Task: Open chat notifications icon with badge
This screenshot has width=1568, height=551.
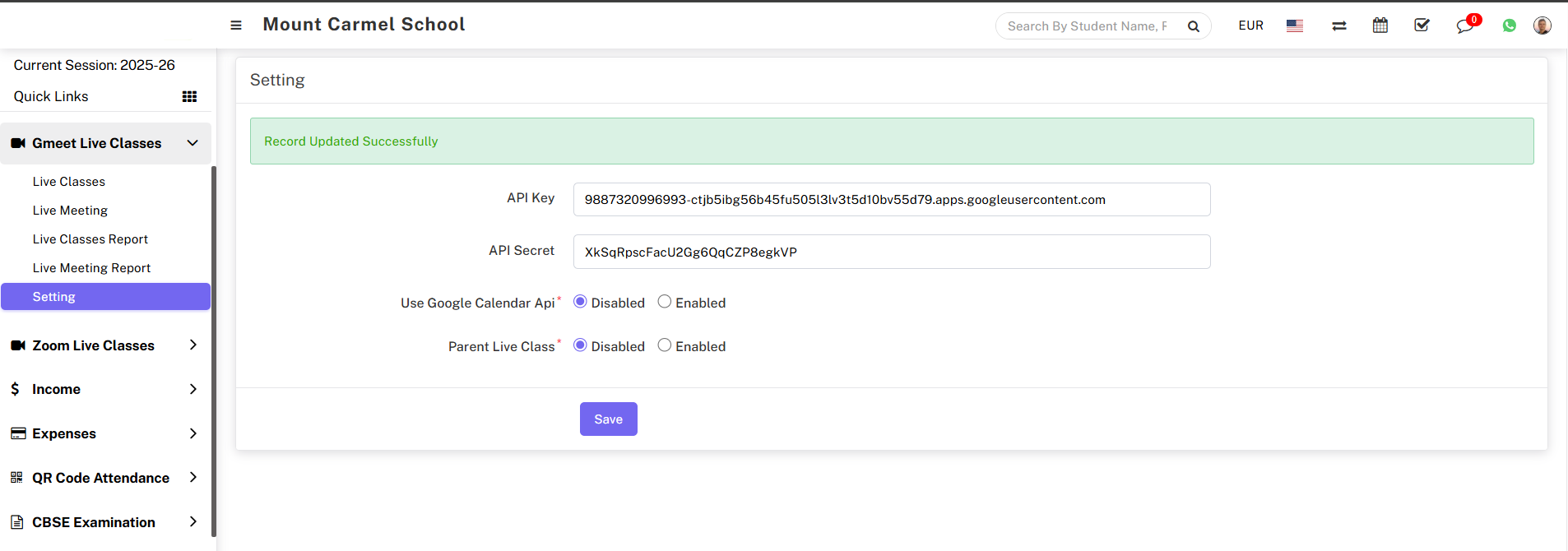Action: (1465, 25)
